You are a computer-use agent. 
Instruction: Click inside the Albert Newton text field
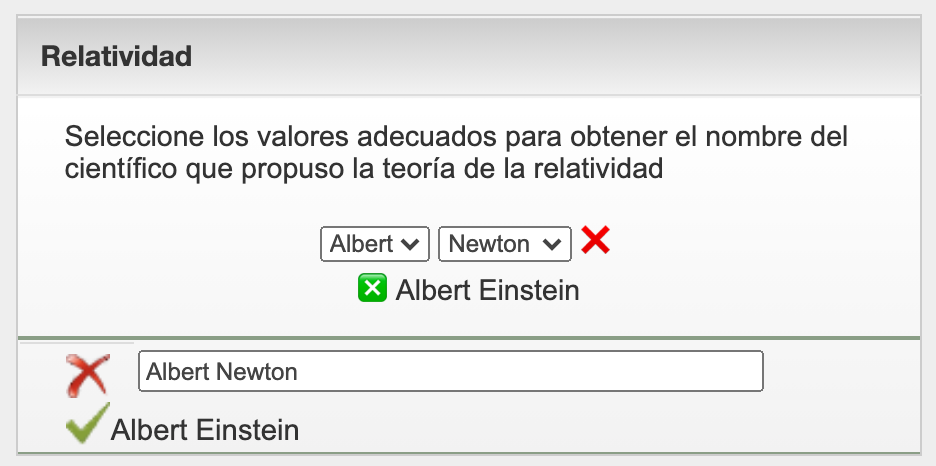pyautogui.click(x=450, y=371)
